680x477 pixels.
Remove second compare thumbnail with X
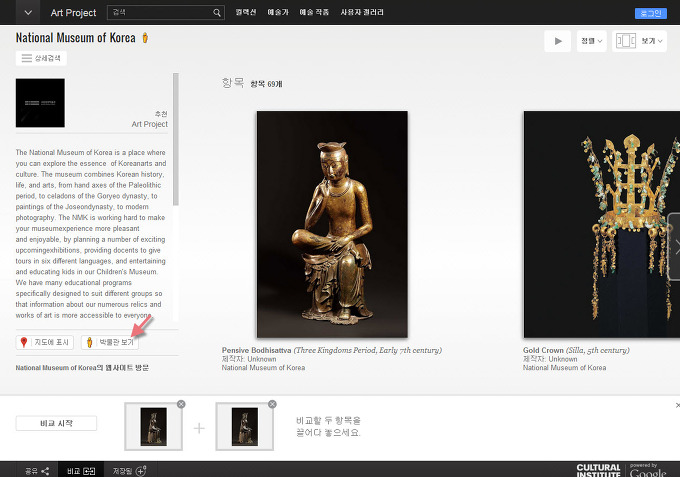[x=271, y=404]
